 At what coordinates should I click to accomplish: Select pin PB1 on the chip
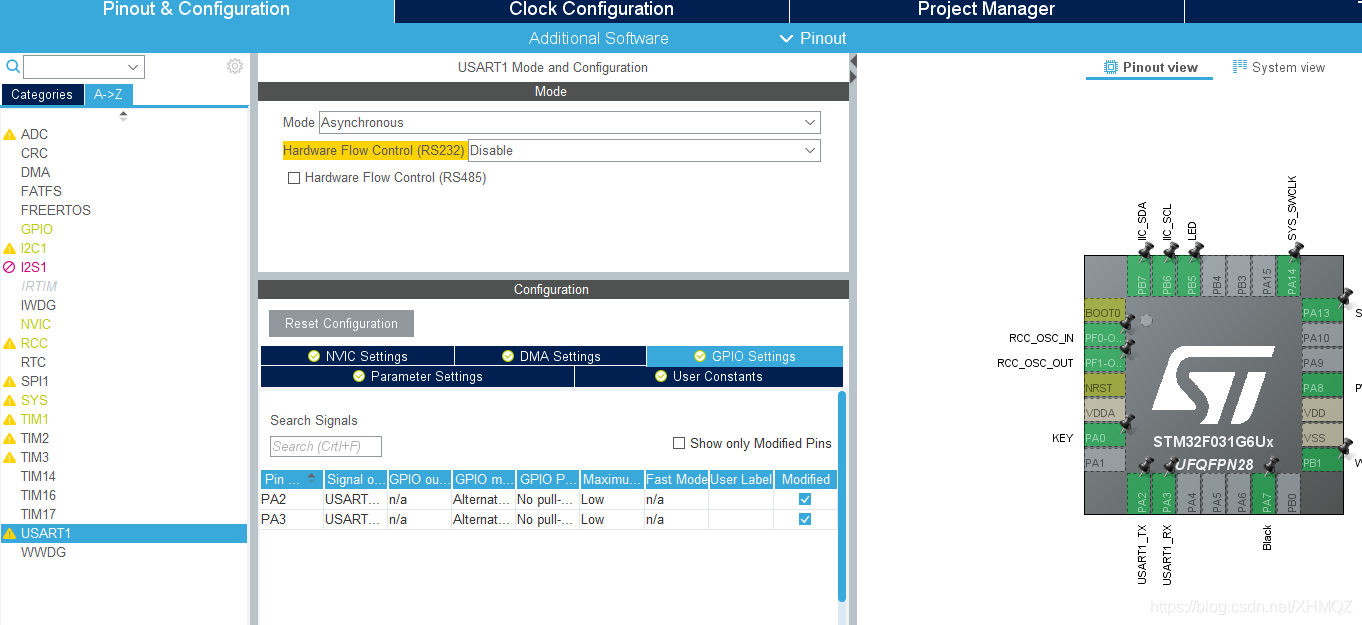coord(1322,462)
